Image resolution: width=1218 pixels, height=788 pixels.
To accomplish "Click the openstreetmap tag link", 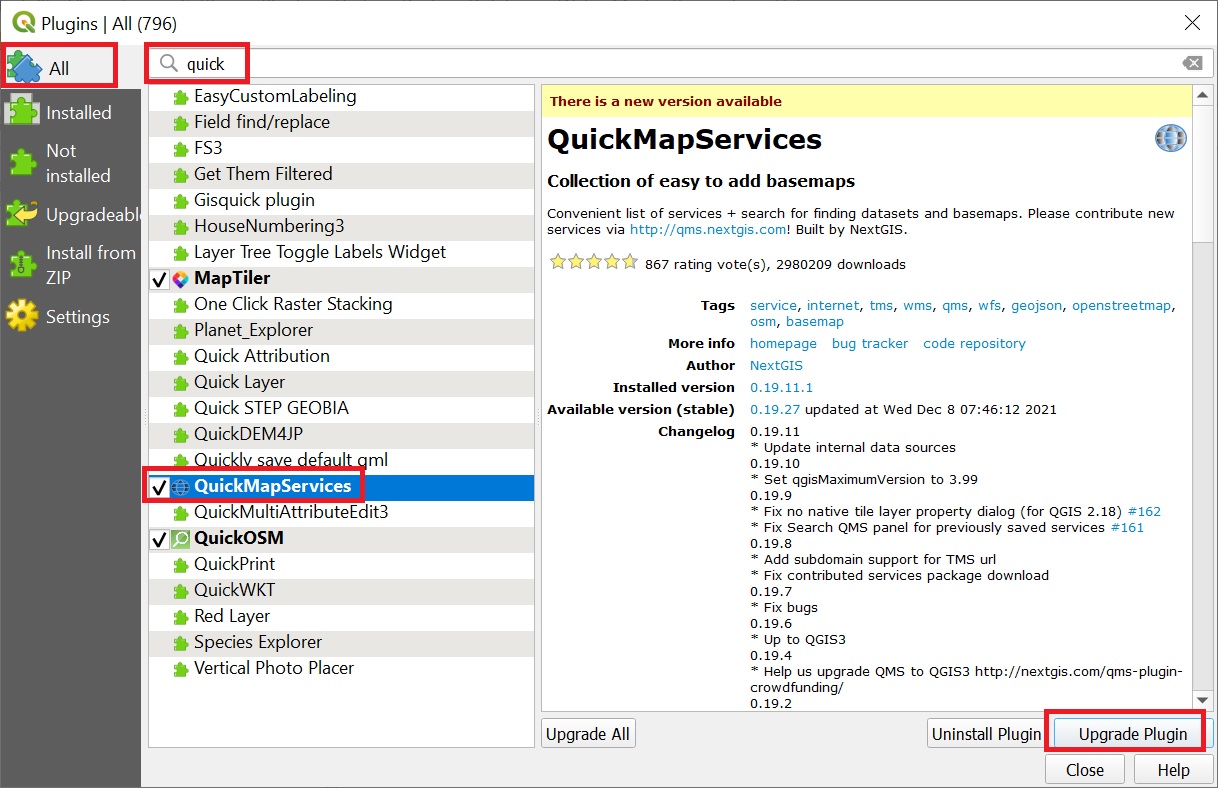I will tap(1121, 305).
